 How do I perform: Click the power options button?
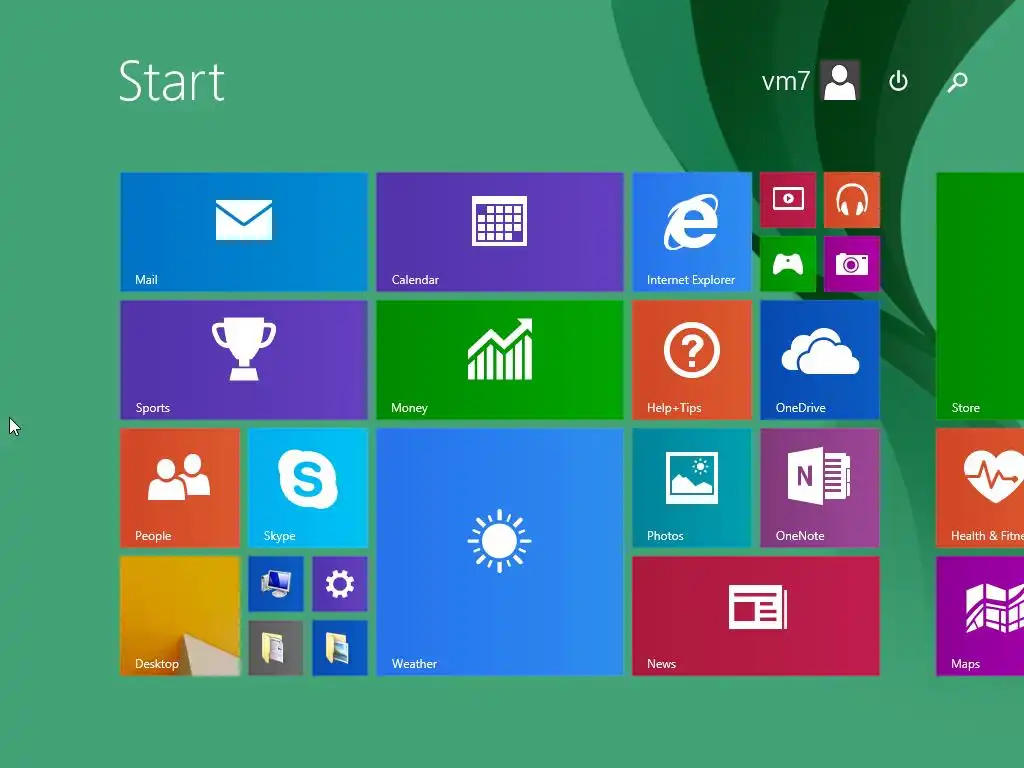[x=899, y=81]
